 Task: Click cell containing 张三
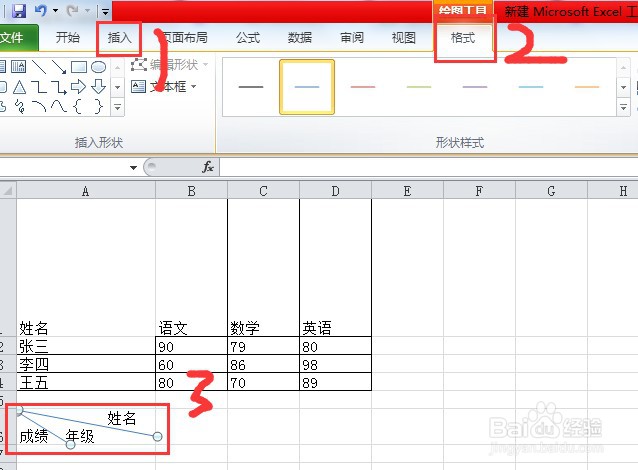86,345
